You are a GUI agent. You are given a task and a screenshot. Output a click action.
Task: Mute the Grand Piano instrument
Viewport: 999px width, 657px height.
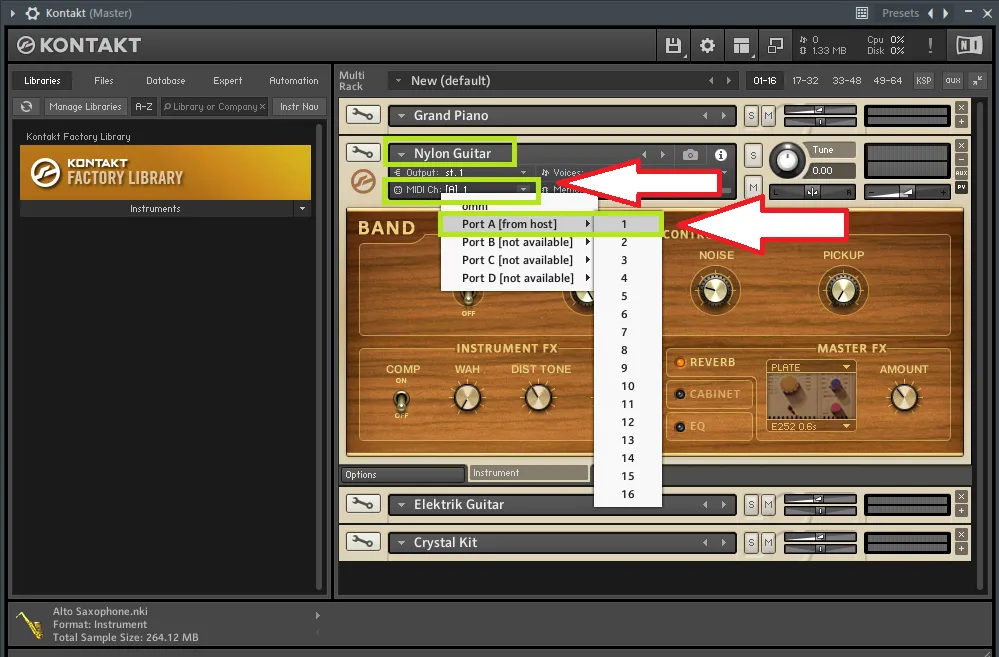pyautogui.click(x=768, y=115)
